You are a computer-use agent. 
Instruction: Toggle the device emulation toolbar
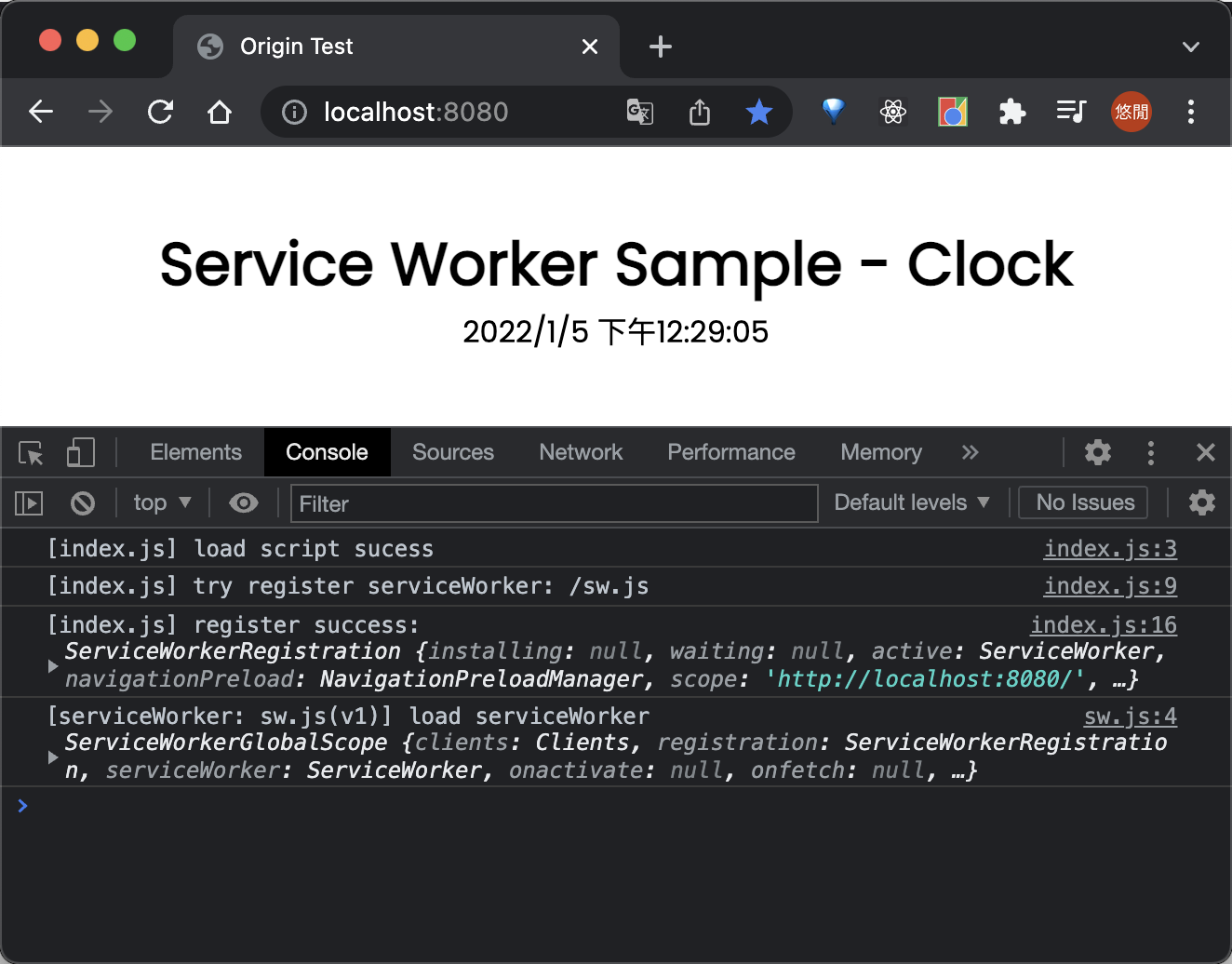point(80,453)
